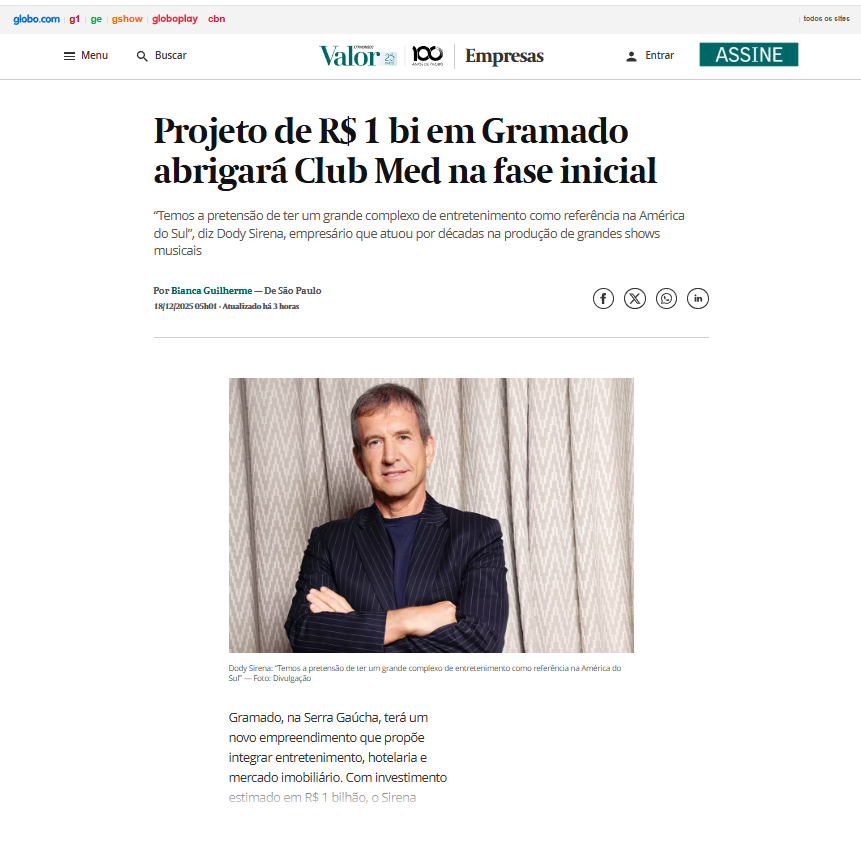This screenshot has width=861, height=846.
Task: Open the hamburger Menu icon
Action: click(x=69, y=56)
